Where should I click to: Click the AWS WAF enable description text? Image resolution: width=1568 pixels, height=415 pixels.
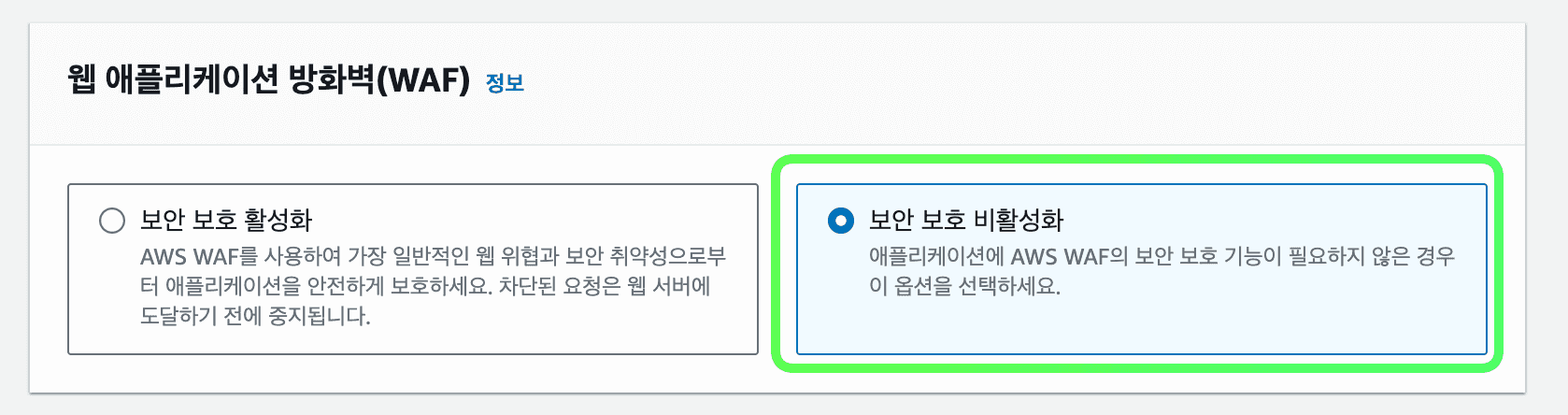(x=432, y=285)
